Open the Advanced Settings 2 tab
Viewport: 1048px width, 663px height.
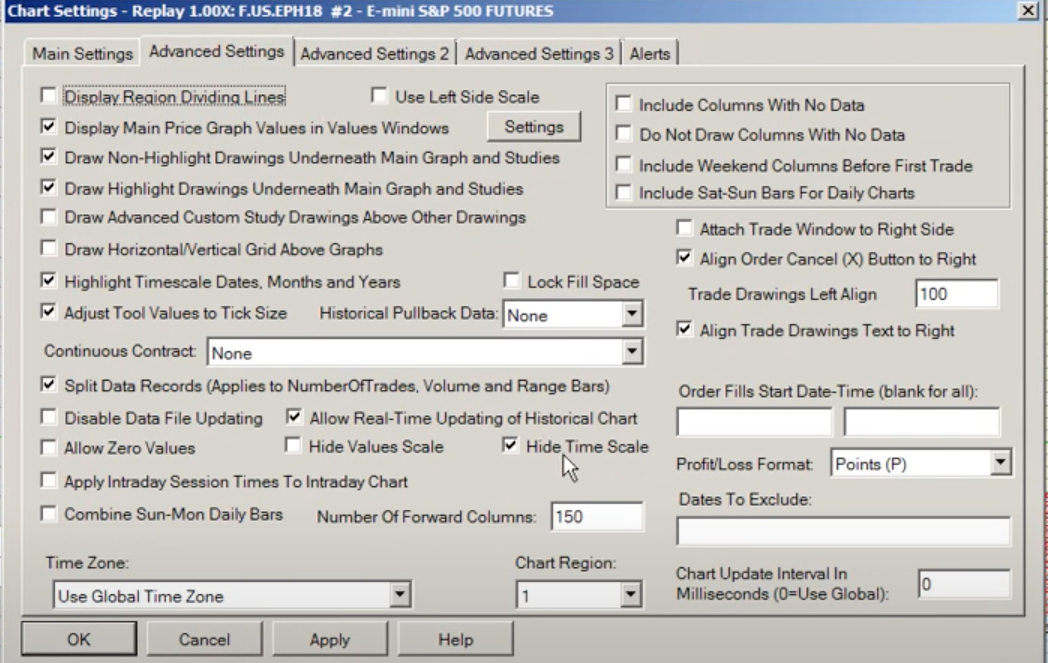(374, 53)
